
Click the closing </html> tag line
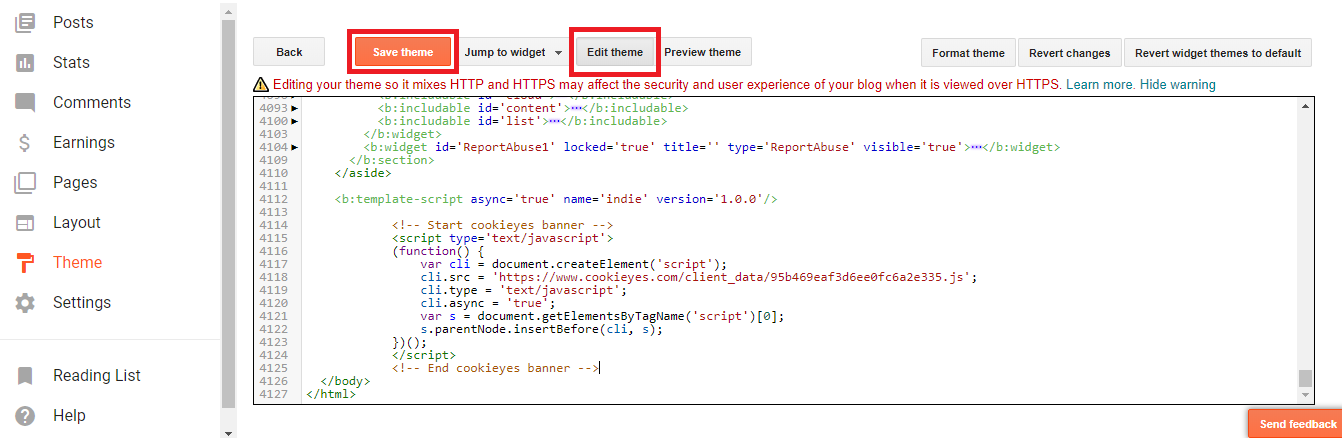331,394
